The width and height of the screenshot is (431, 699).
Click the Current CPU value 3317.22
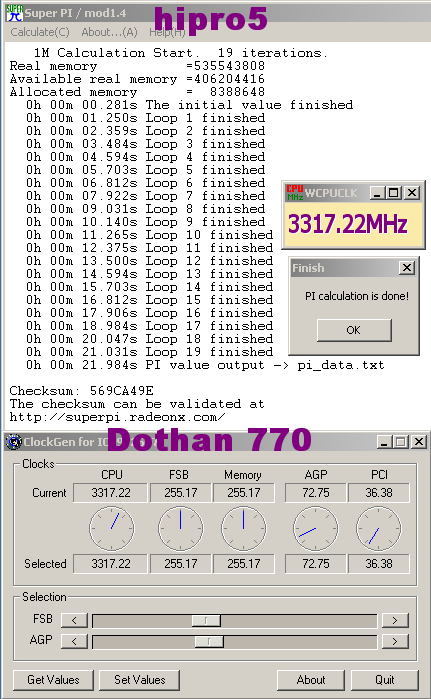tap(111, 493)
